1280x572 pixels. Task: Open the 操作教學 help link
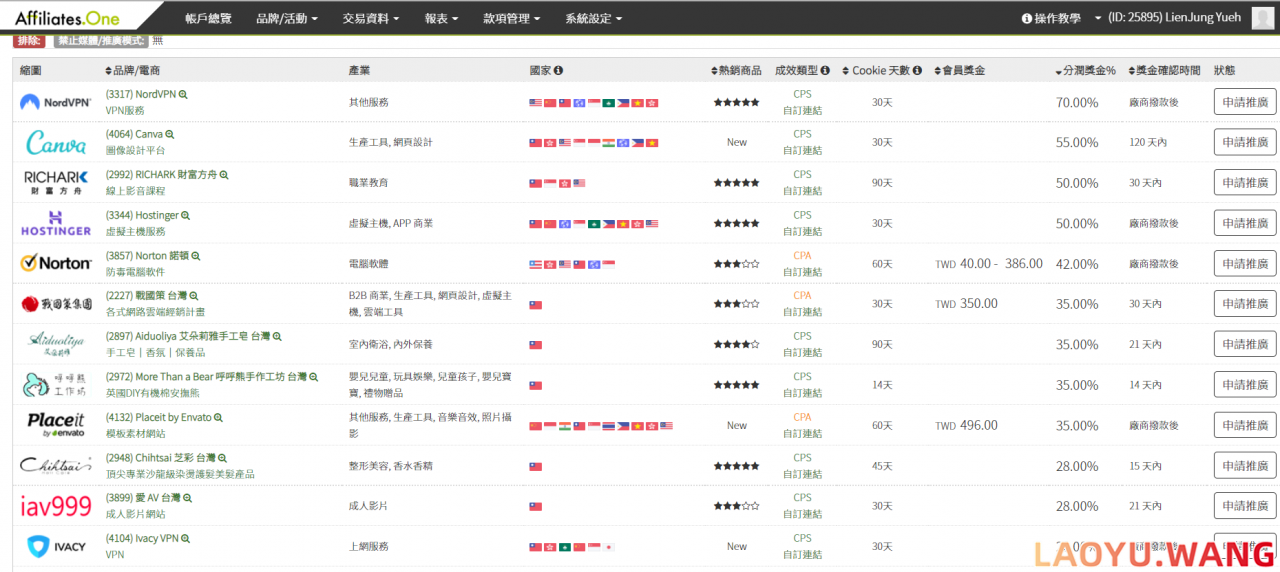[x=1051, y=18]
